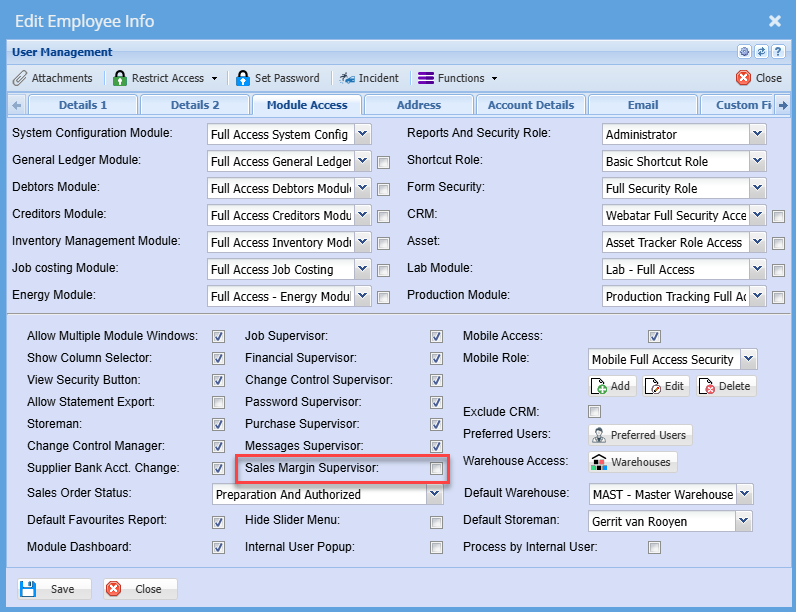The width and height of the screenshot is (796, 612).
Task: Click the help question mark icon
Action: [777, 52]
